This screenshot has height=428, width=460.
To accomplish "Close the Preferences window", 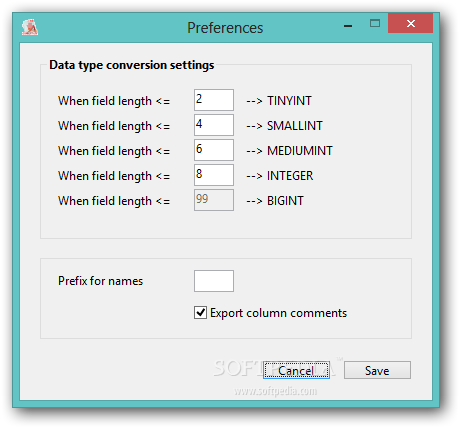I will coord(410,23).
